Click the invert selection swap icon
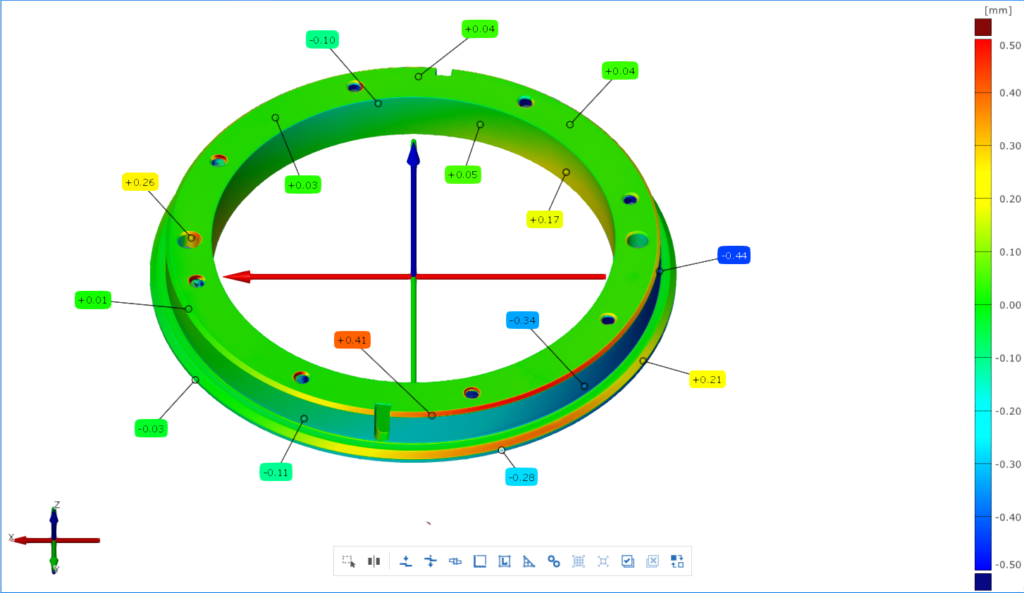 coord(677,561)
